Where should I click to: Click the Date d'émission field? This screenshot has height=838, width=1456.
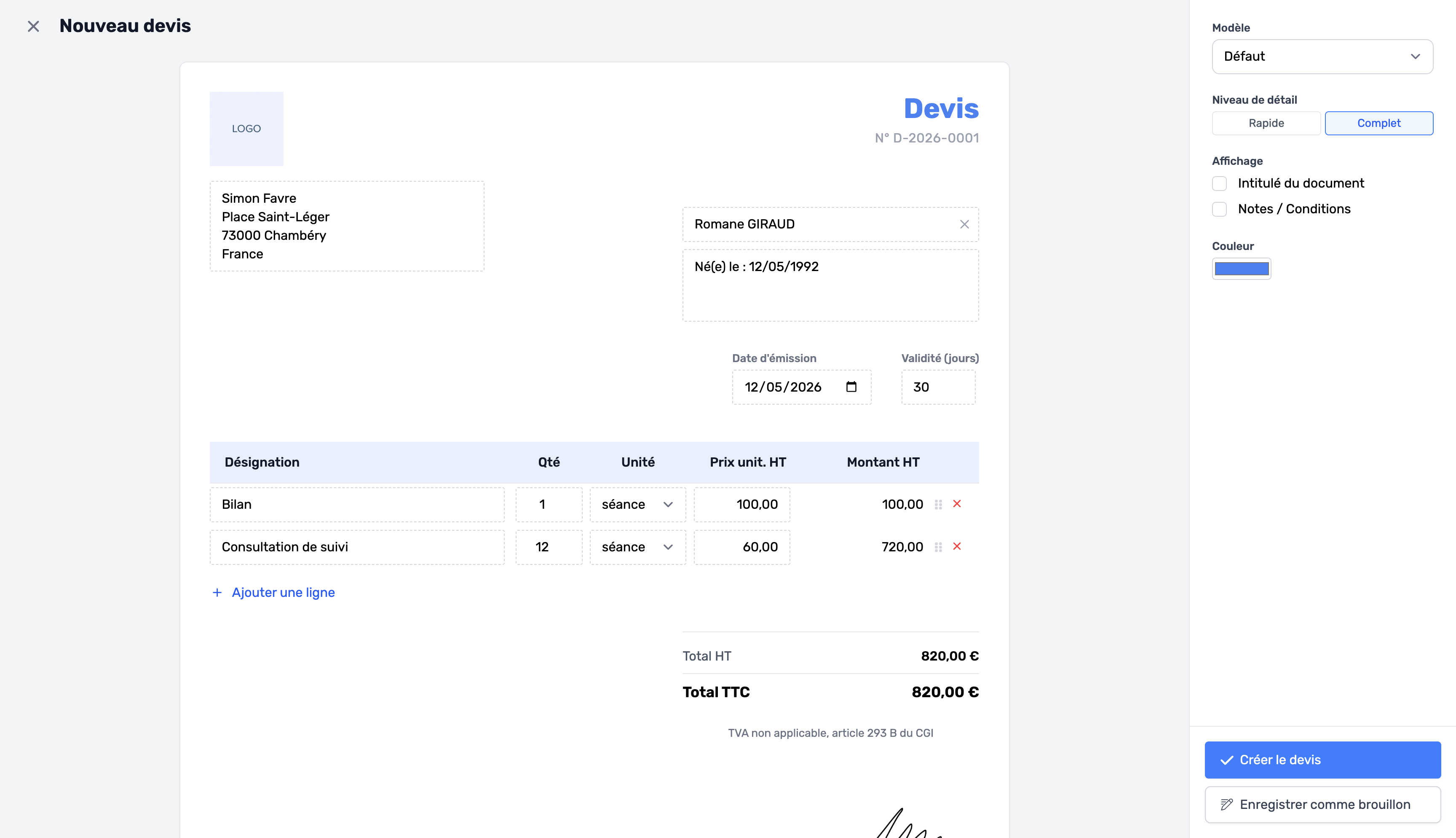801,387
